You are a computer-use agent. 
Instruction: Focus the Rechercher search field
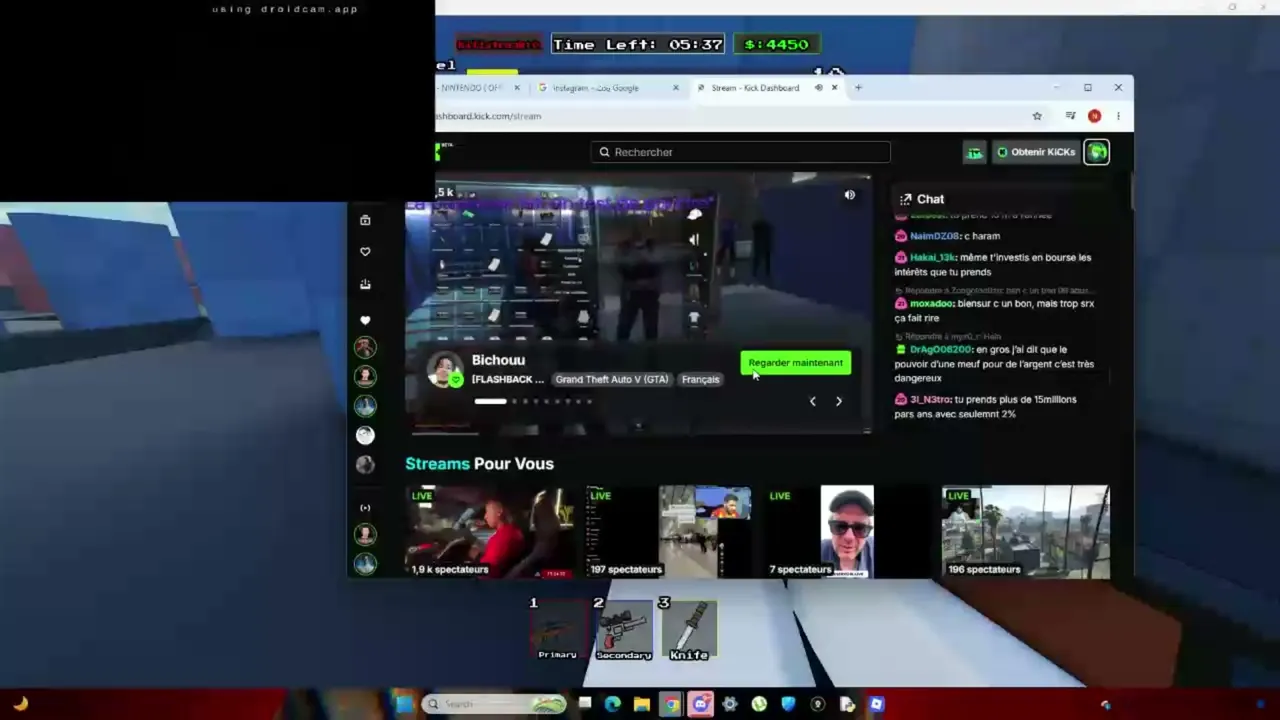740,152
